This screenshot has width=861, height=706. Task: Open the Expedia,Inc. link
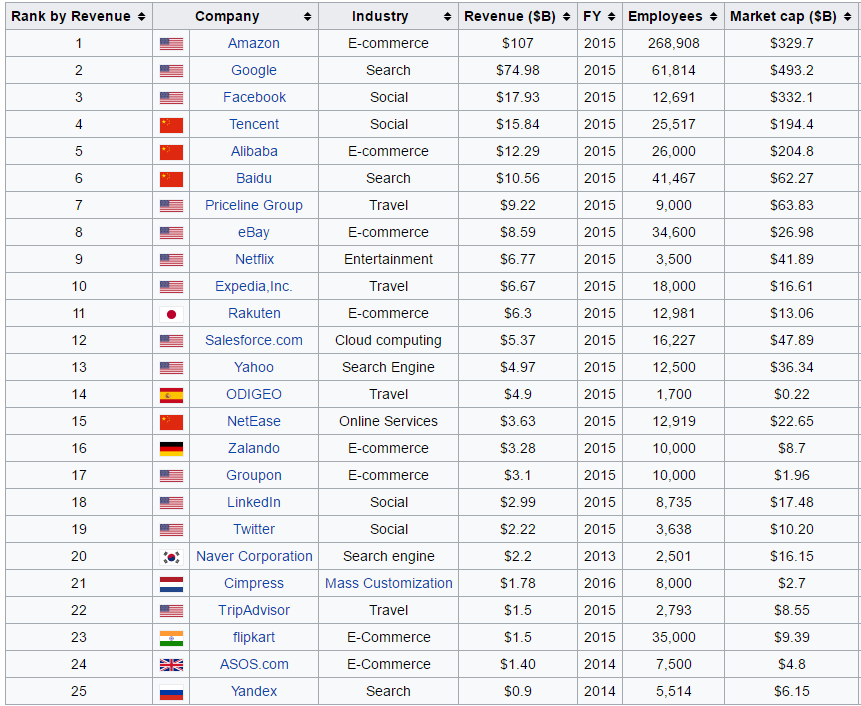(254, 286)
